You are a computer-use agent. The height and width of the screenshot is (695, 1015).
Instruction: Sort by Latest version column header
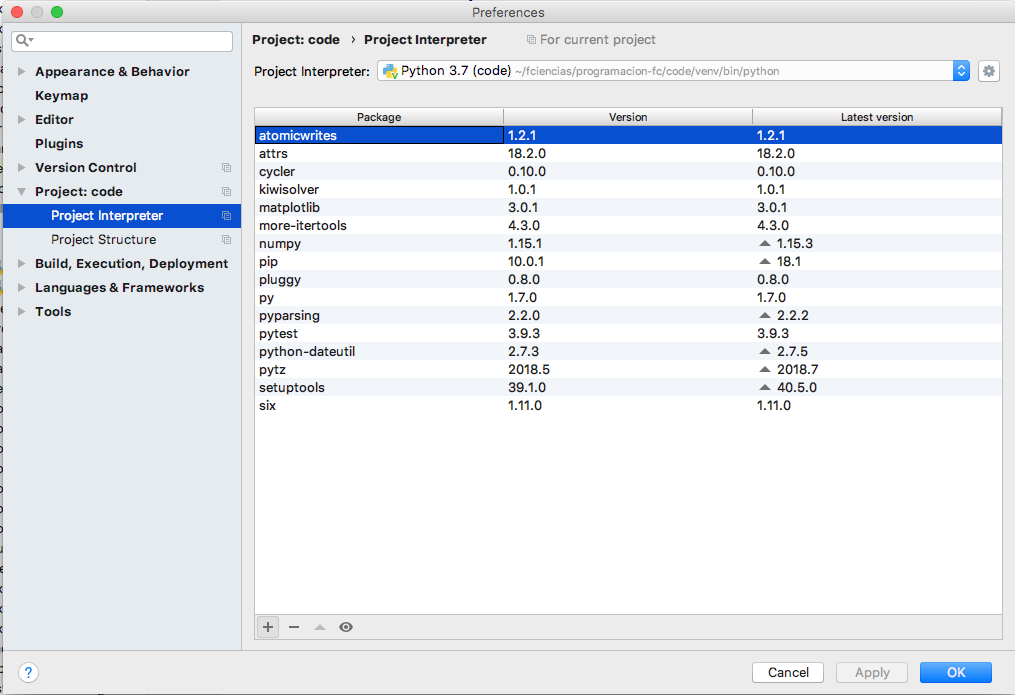877,117
